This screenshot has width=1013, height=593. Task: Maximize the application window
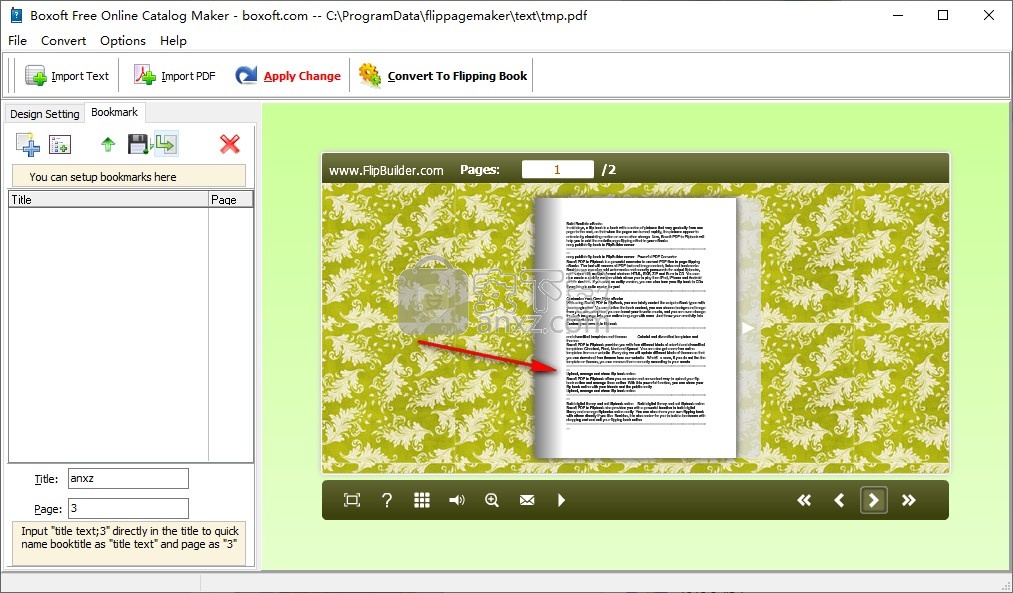tap(943, 16)
